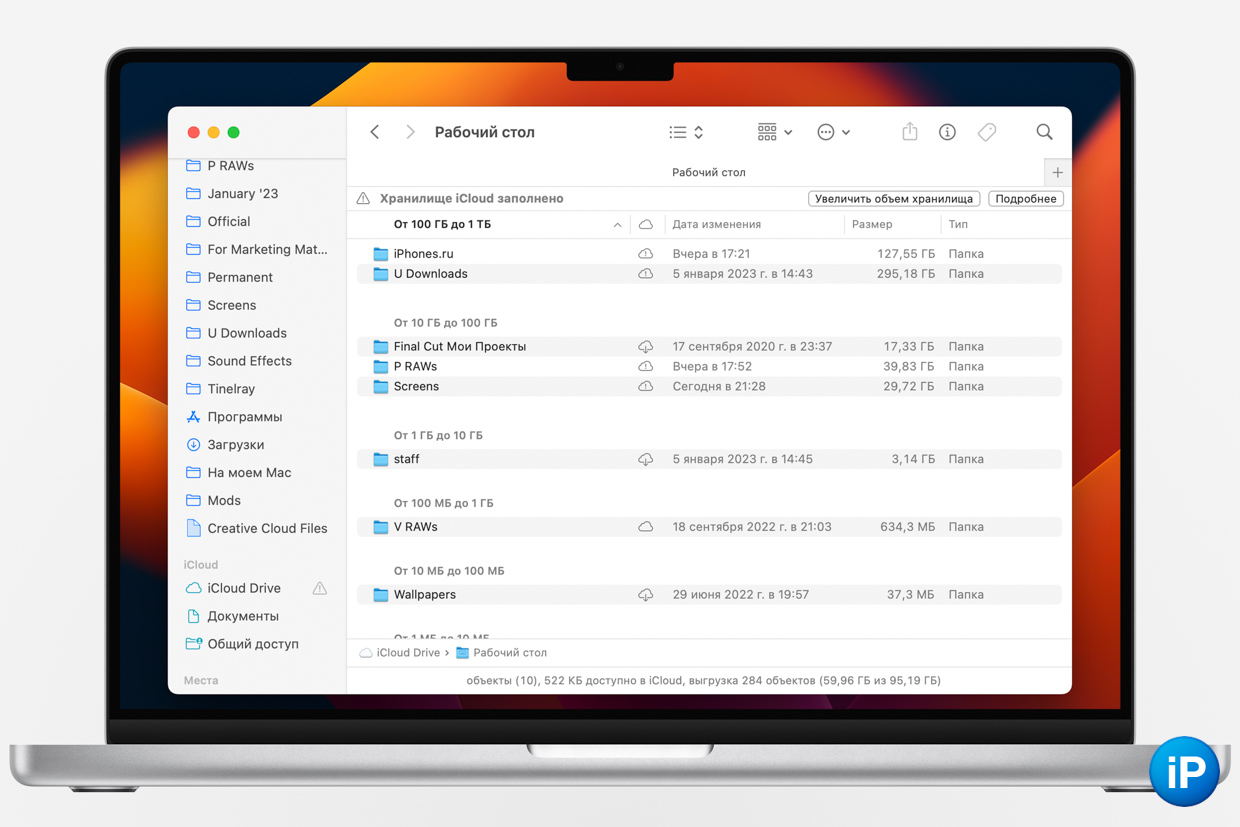Click the Подробнее button
1240x827 pixels.
pos(1025,199)
